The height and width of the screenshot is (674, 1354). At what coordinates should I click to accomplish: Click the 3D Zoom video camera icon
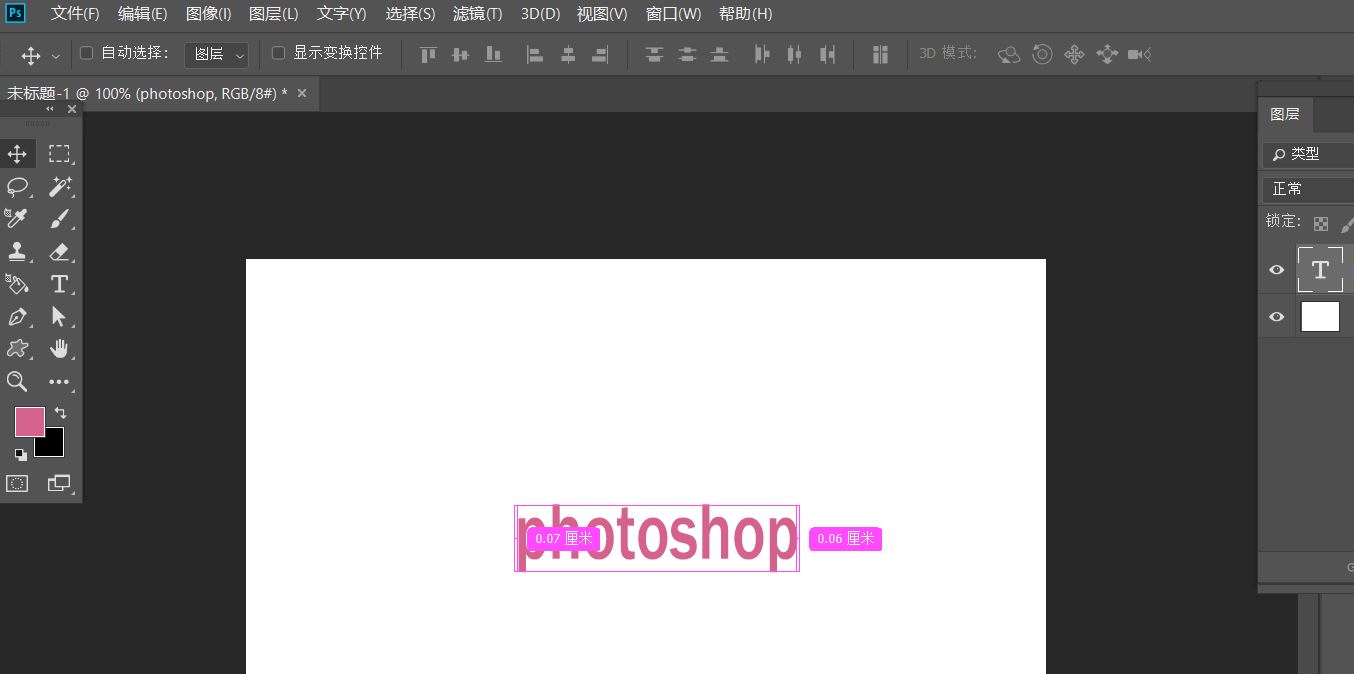coord(1140,54)
